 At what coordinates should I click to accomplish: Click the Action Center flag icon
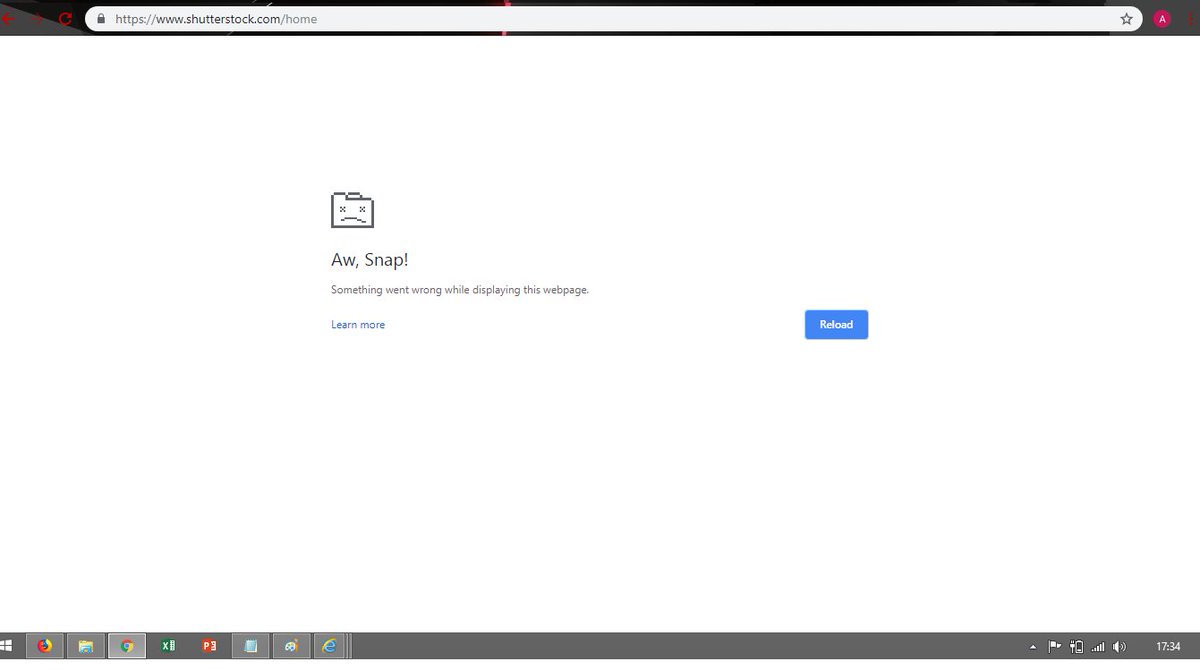pos(1055,646)
